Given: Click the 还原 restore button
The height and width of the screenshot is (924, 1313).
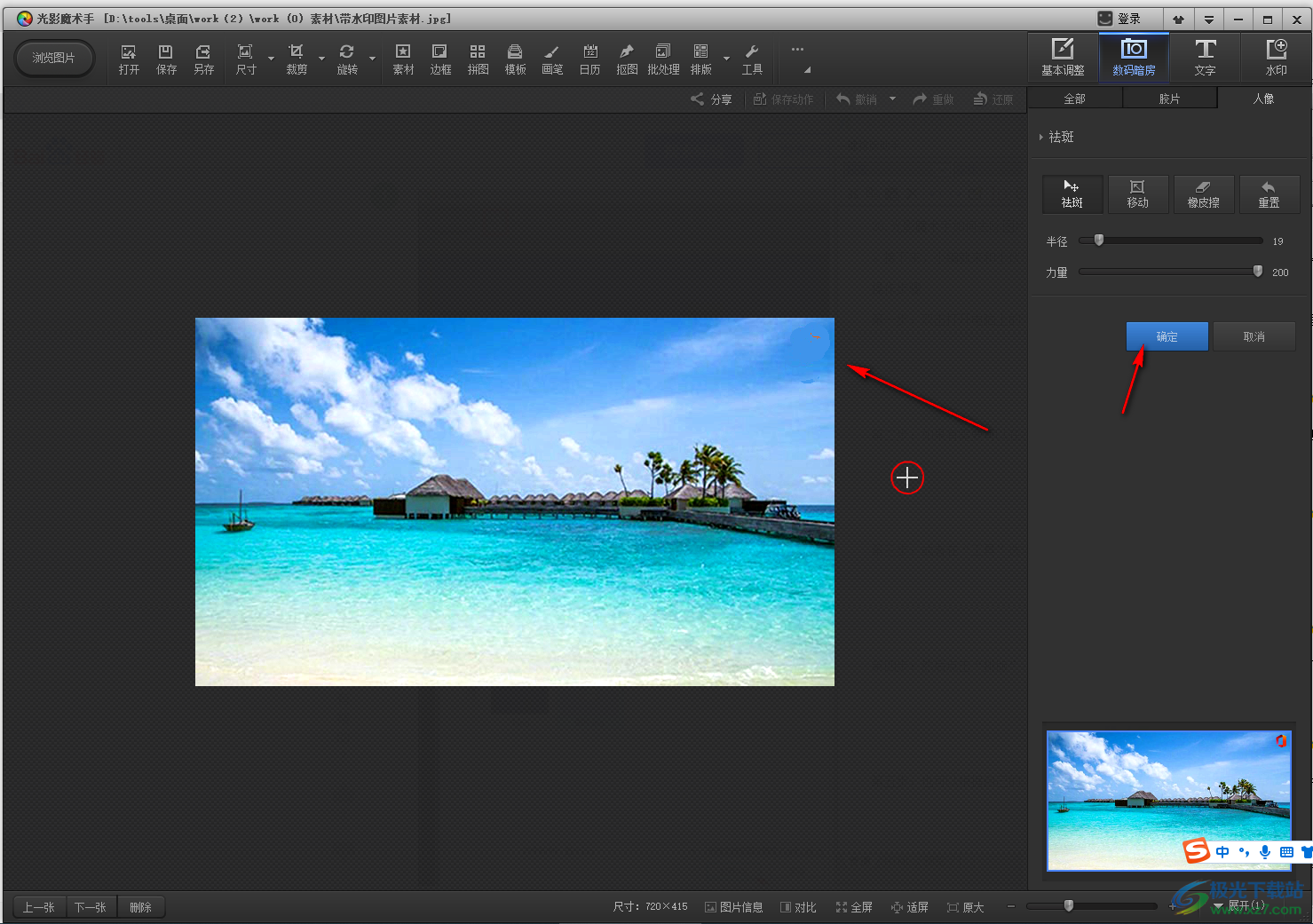Looking at the screenshot, I should pyautogui.click(x=993, y=99).
